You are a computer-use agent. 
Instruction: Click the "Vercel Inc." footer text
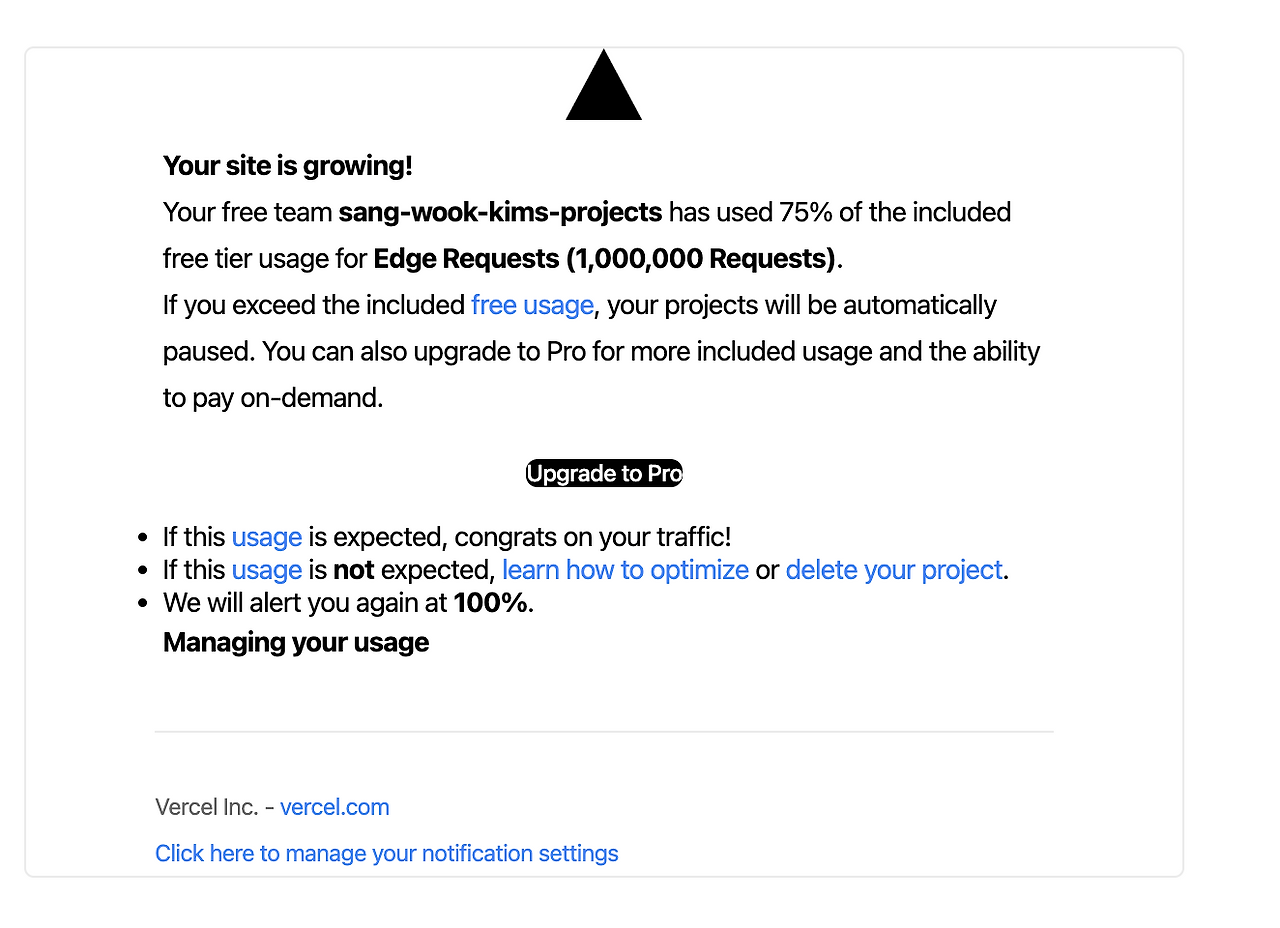click(x=206, y=807)
